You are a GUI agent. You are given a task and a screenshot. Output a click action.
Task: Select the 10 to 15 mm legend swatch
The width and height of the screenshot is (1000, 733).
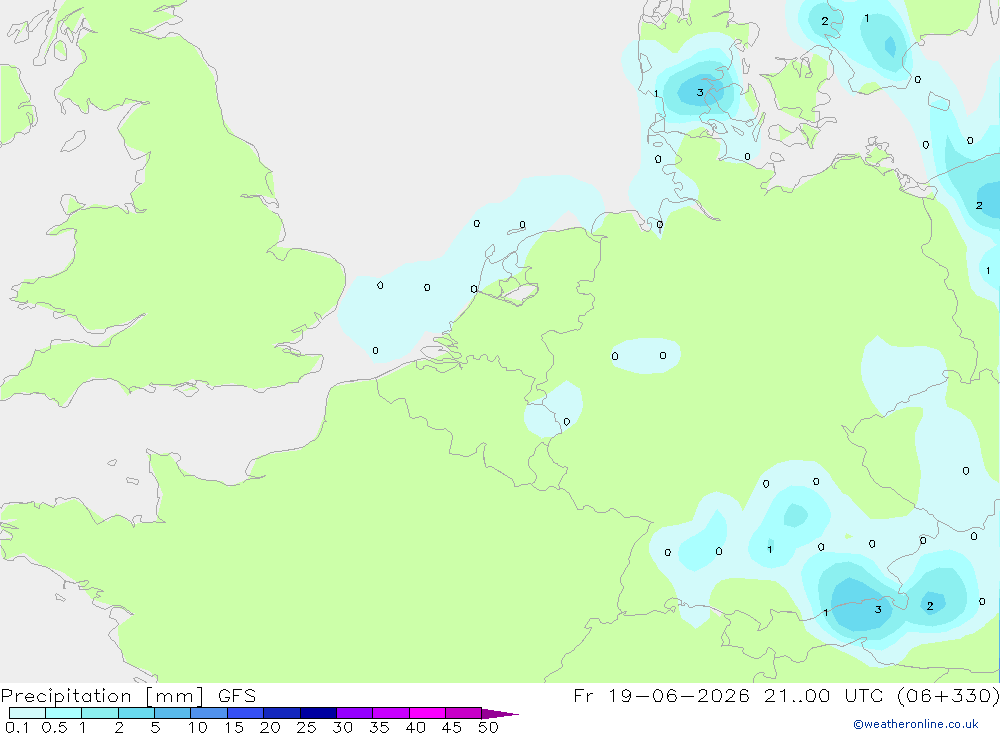coord(209,713)
